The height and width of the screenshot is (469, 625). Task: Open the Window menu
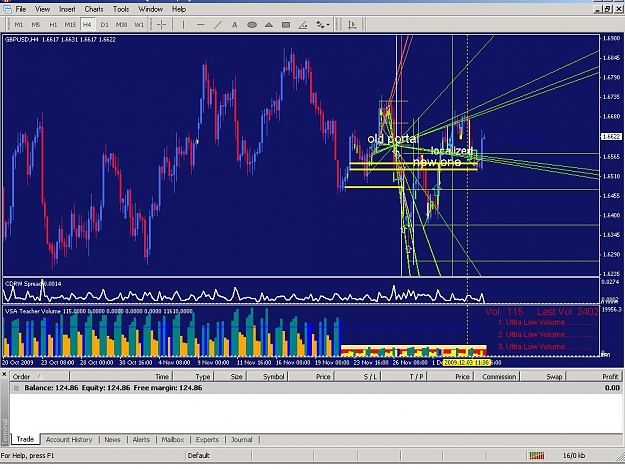click(x=150, y=9)
